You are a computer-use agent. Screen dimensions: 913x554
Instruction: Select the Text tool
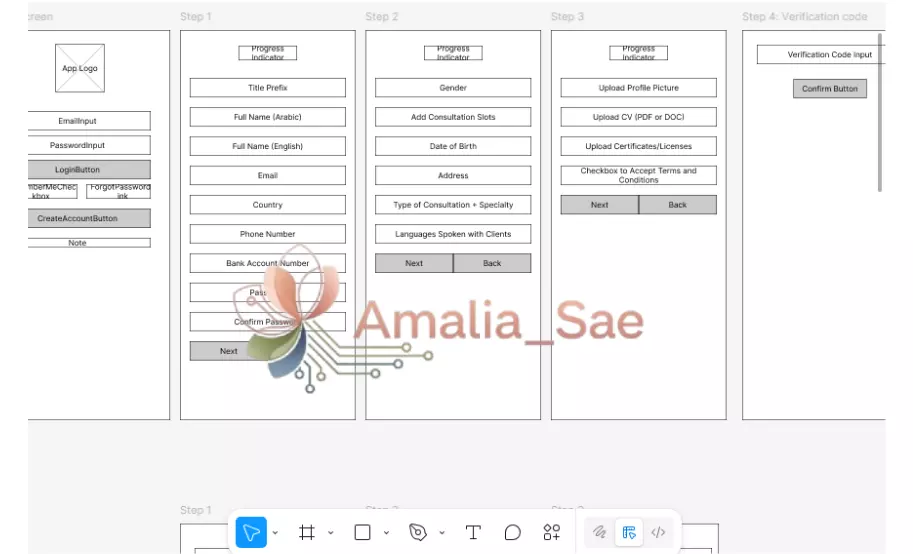coord(473,532)
